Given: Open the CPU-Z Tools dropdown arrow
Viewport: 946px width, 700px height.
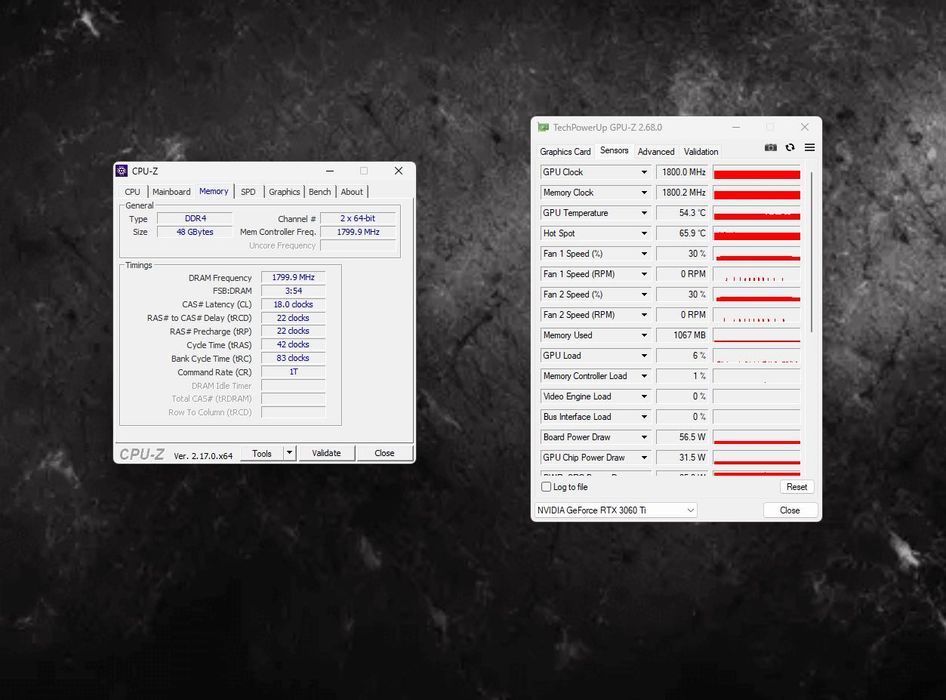Looking at the screenshot, I should tap(290, 453).
